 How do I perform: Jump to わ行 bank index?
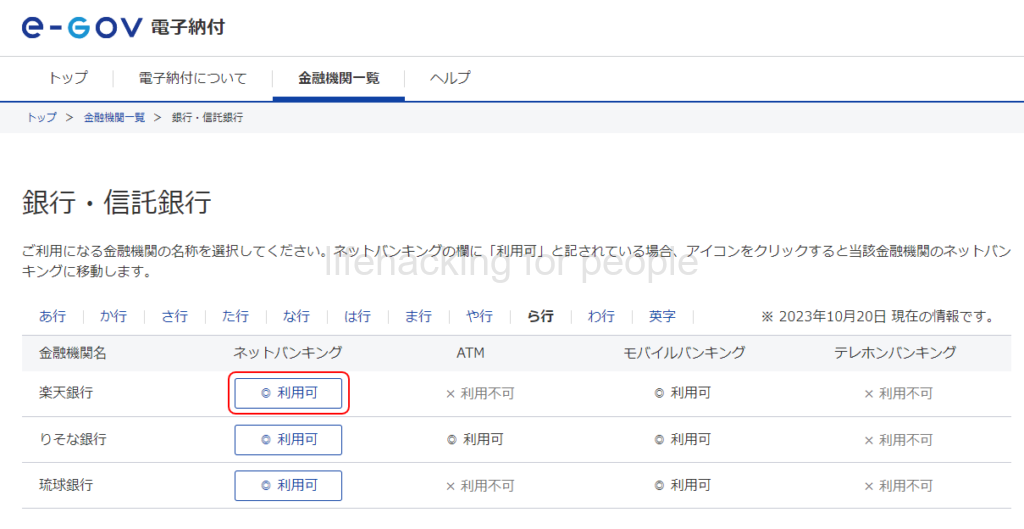pyautogui.click(x=601, y=316)
